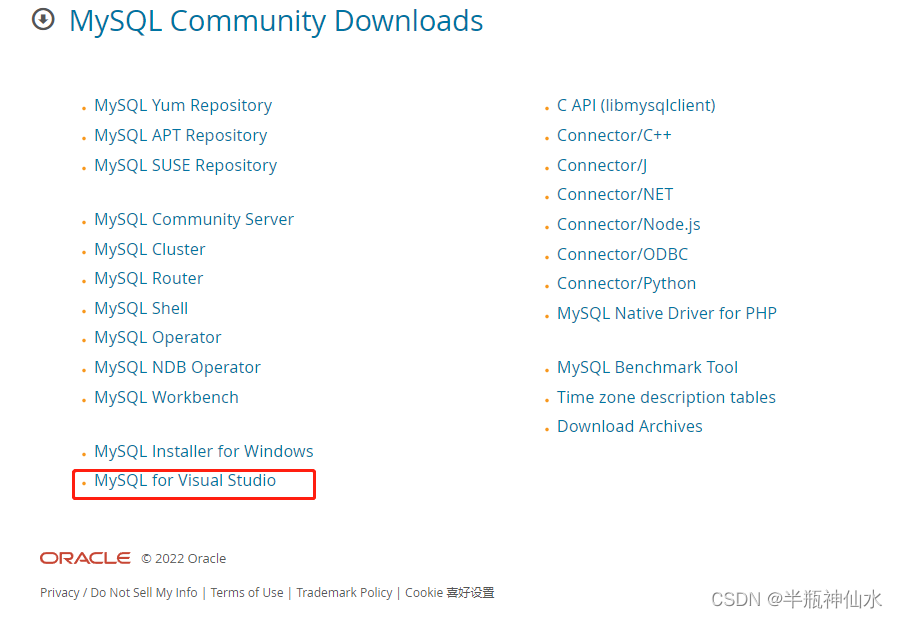
Task: Open the MySQL Router link
Action: click(148, 278)
